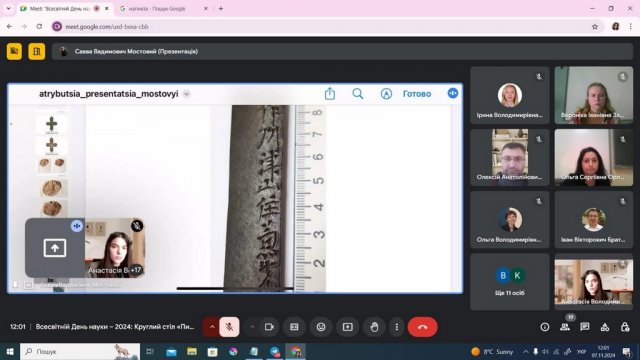Open the meeting chat panel icon
Screen dimensions: 640x360
click(x=584, y=327)
